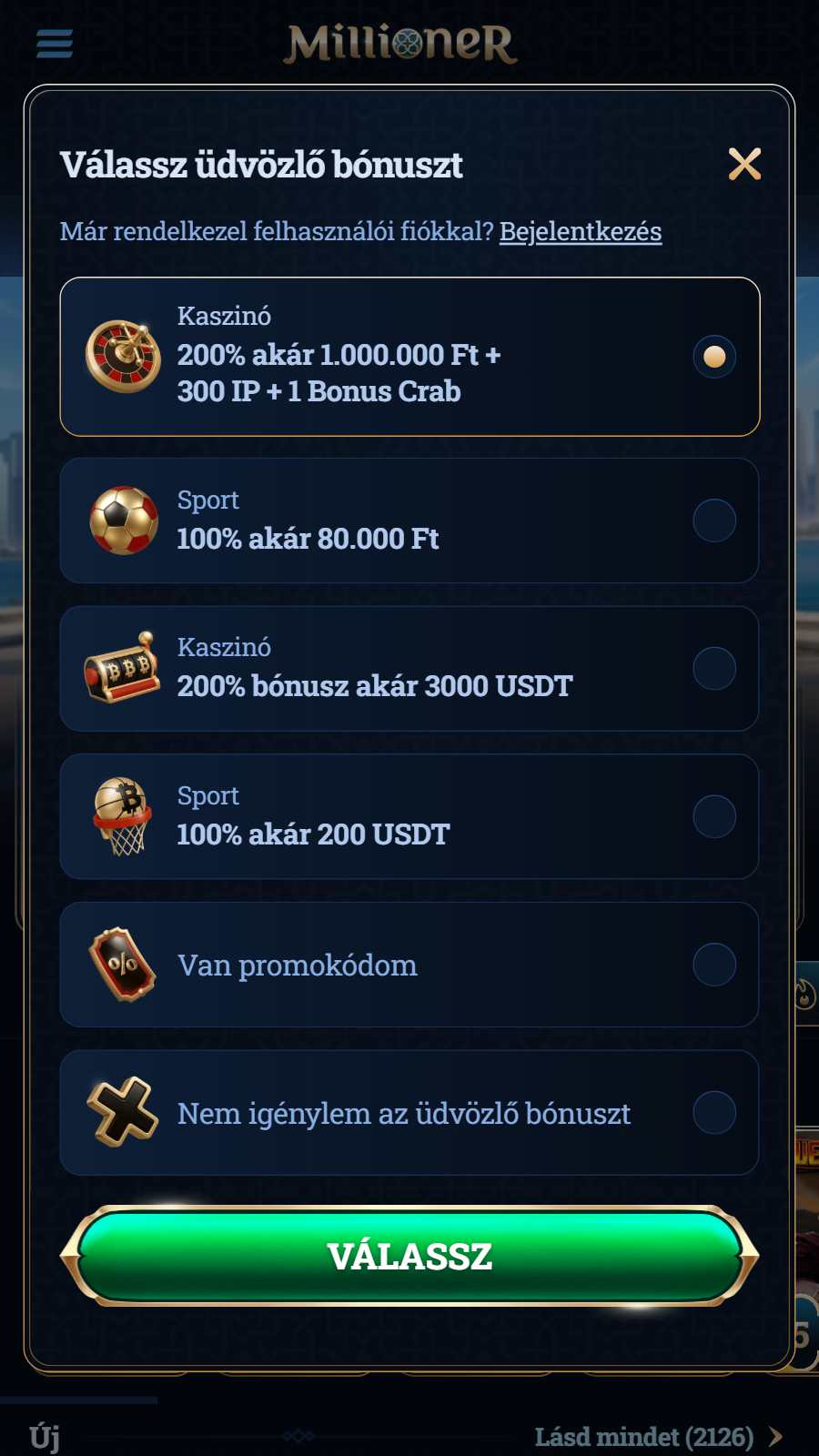Click the promo code percent ticket icon
This screenshot has height=1456, width=819.
point(123,965)
